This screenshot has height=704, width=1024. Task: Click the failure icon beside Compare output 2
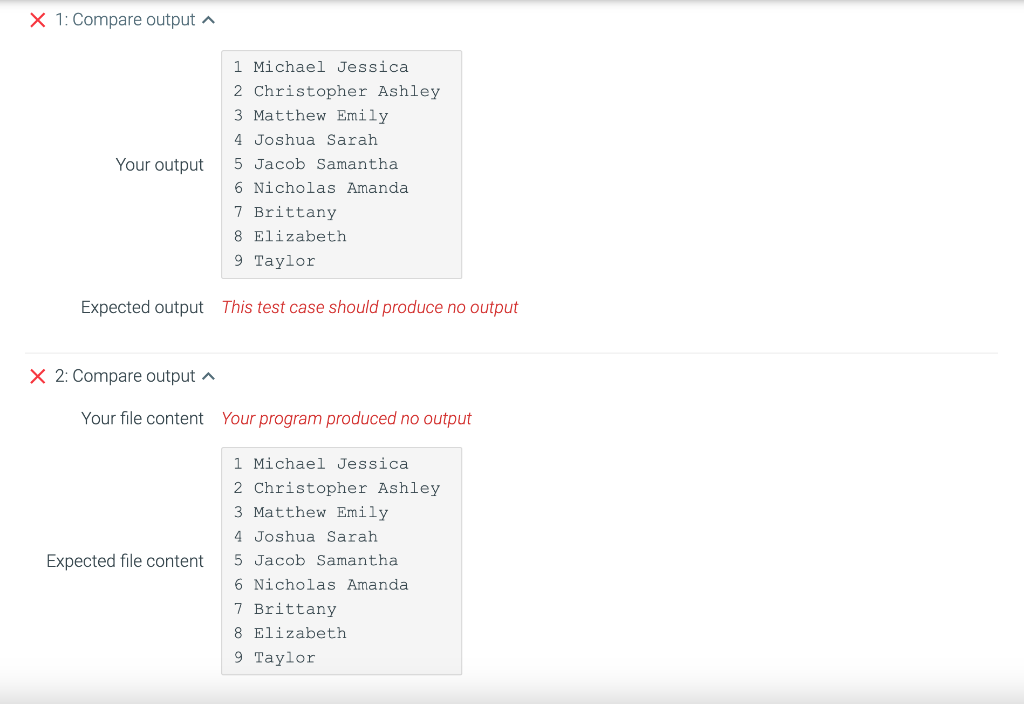tap(38, 376)
